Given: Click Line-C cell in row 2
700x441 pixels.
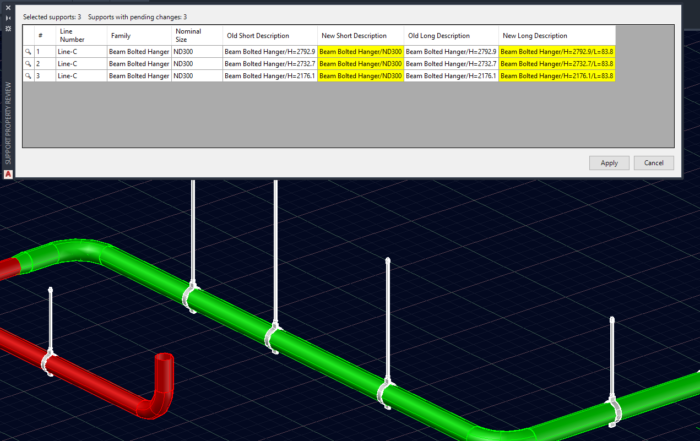Looking at the screenshot, I should (x=81, y=64).
